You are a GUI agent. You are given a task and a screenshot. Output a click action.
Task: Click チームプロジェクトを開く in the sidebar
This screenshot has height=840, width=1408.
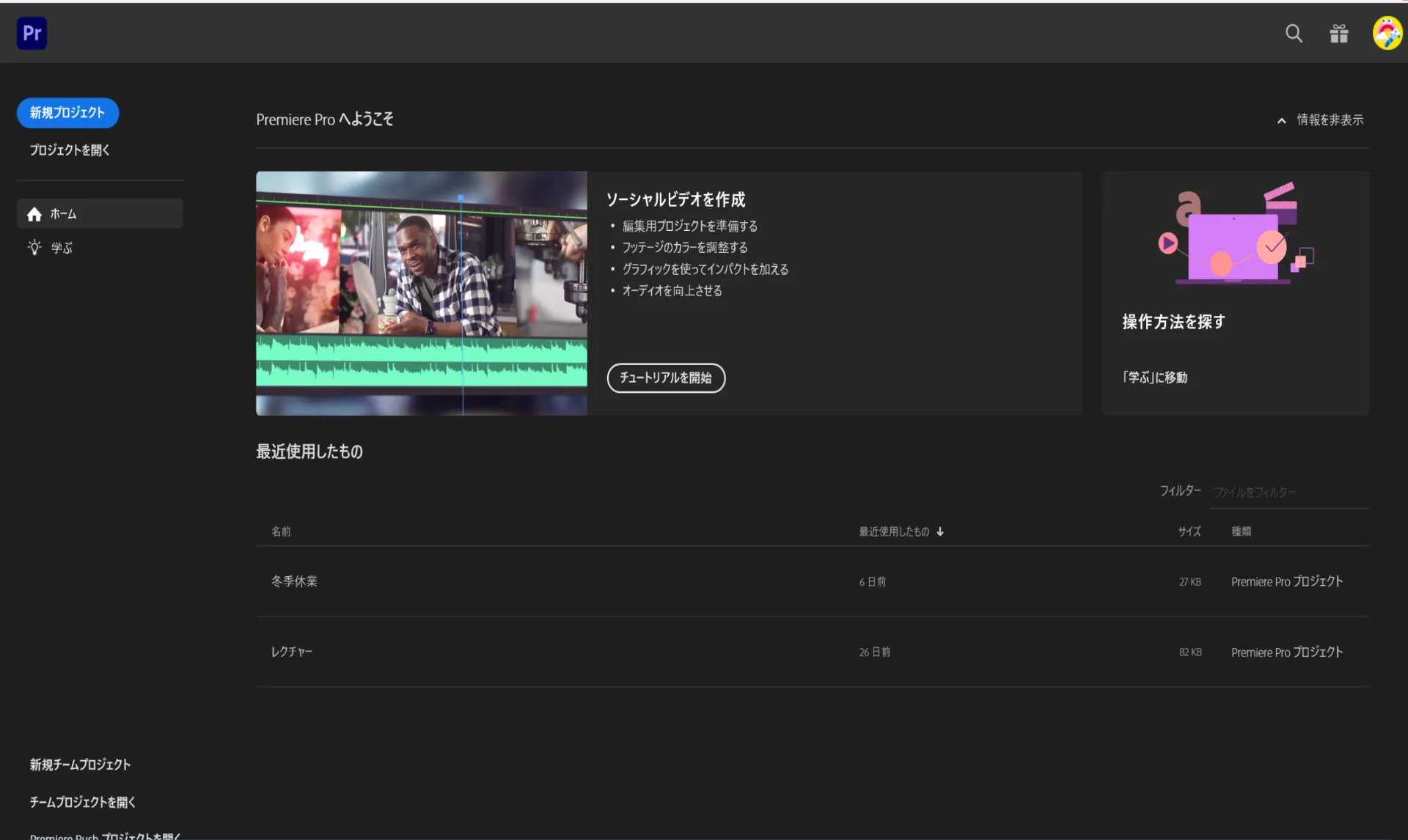click(x=82, y=802)
